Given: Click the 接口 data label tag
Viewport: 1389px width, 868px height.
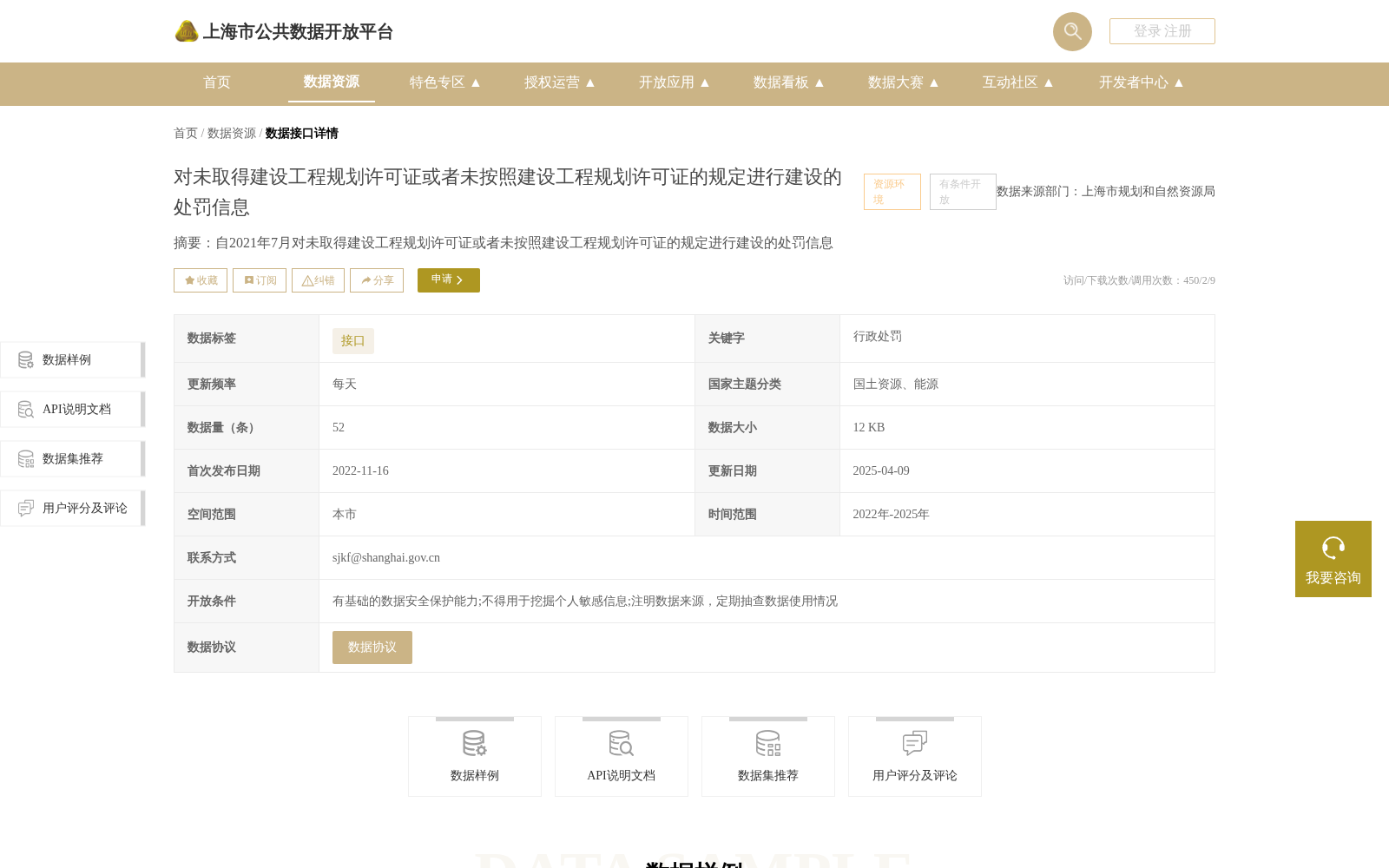Looking at the screenshot, I should point(353,341).
